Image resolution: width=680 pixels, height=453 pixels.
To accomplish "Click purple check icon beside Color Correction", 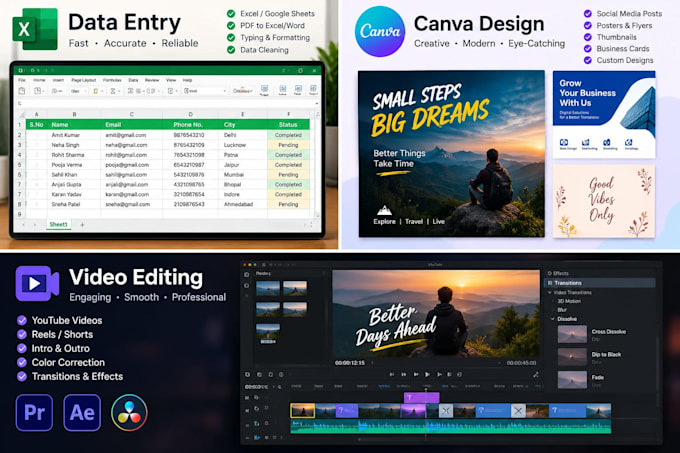I will tap(22, 362).
